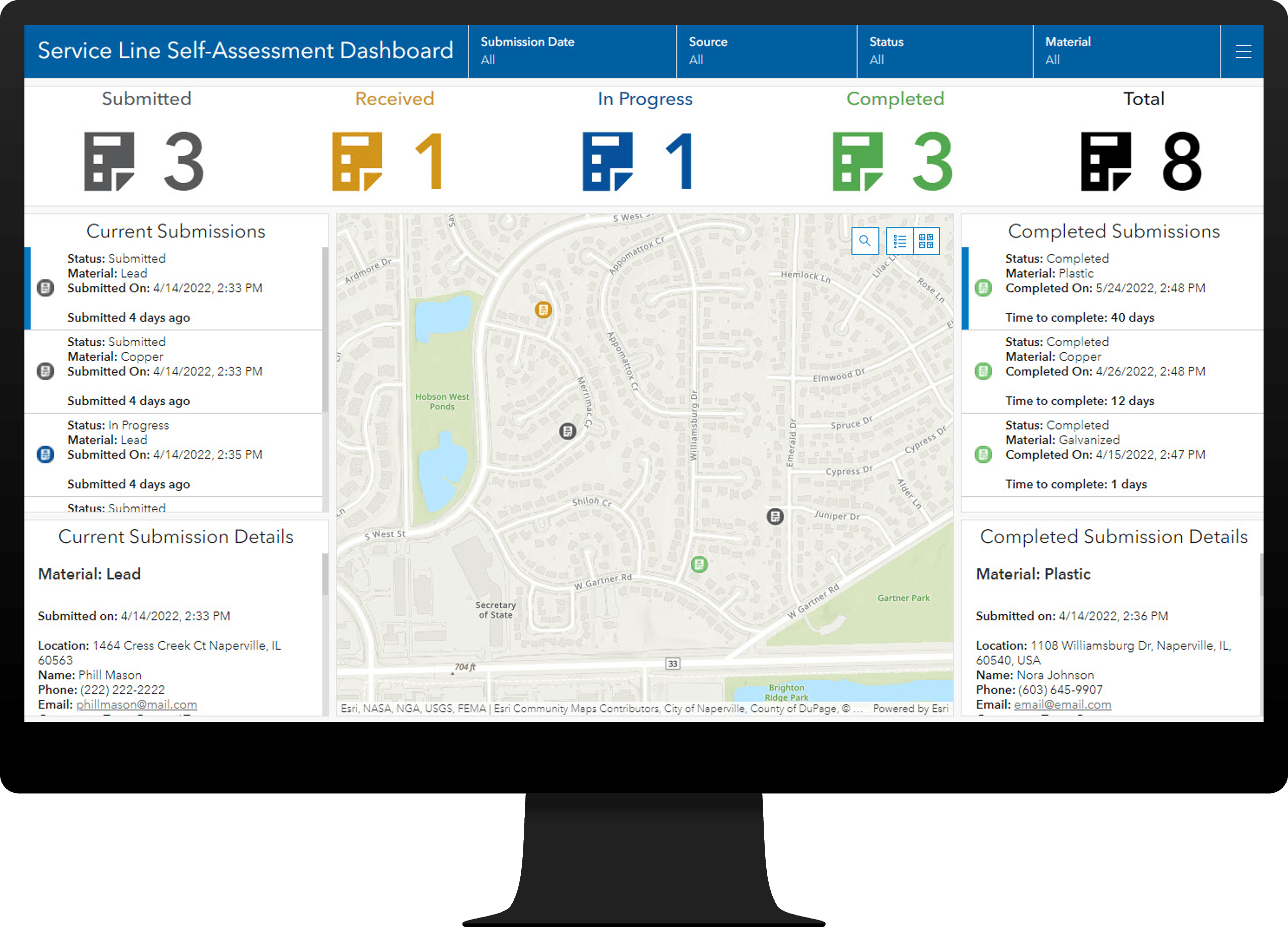This screenshot has height=927, width=1288.
Task: Click green Completed marker near Gartner Rd
Action: click(x=699, y=565)
